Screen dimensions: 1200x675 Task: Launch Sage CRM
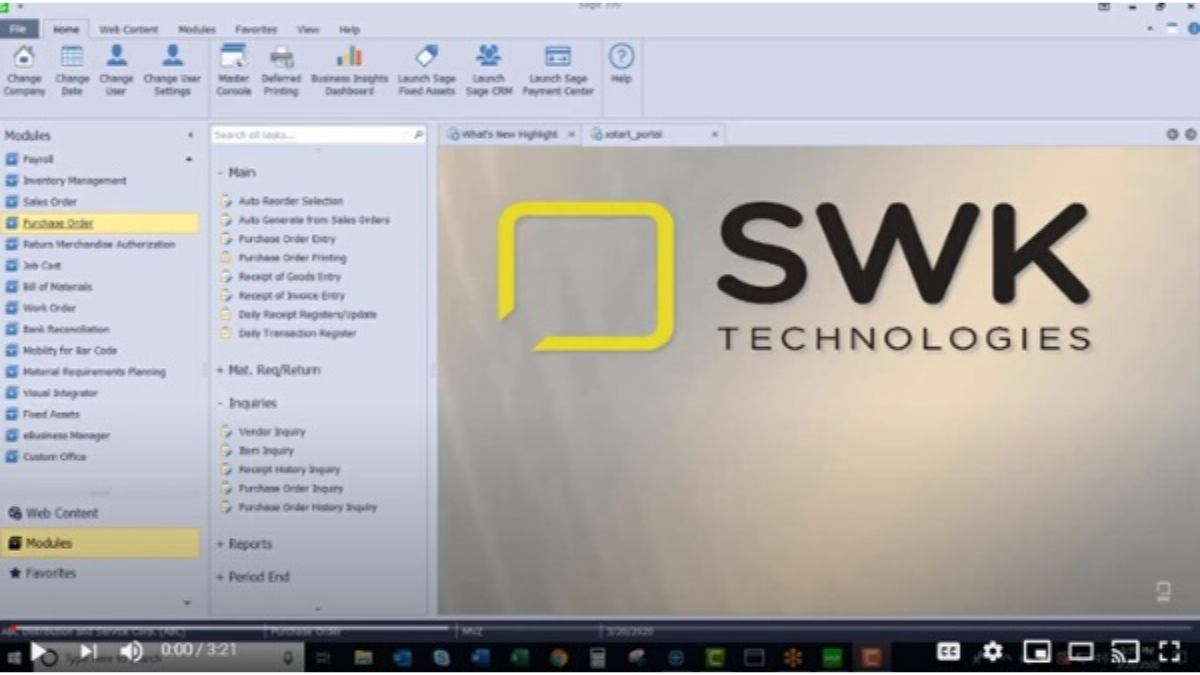tap(488, 70)
